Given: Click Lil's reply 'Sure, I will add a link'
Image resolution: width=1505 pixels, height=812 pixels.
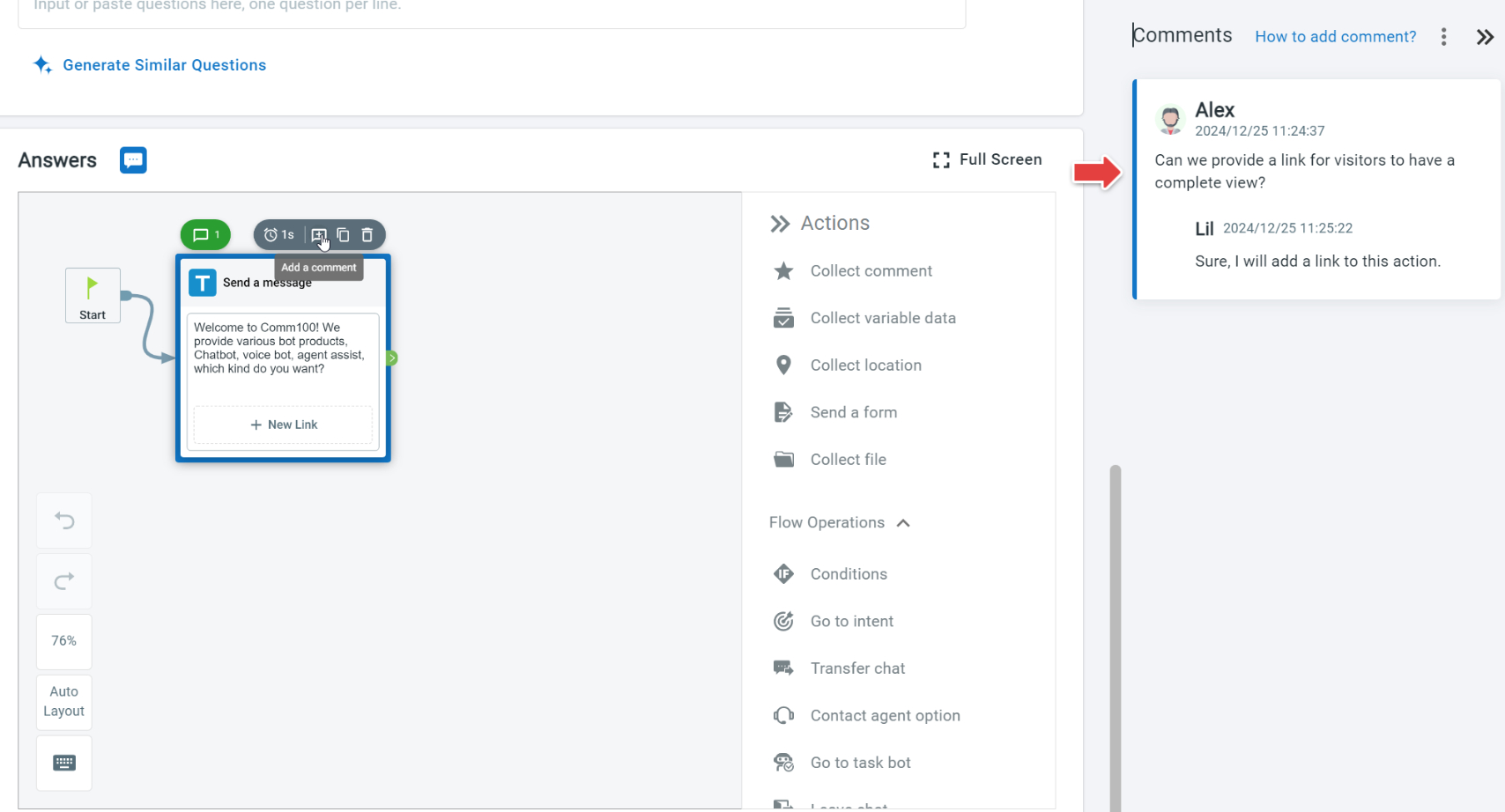Looking at the screenshot, I should pyautogui.click(x=1317, y=262).
